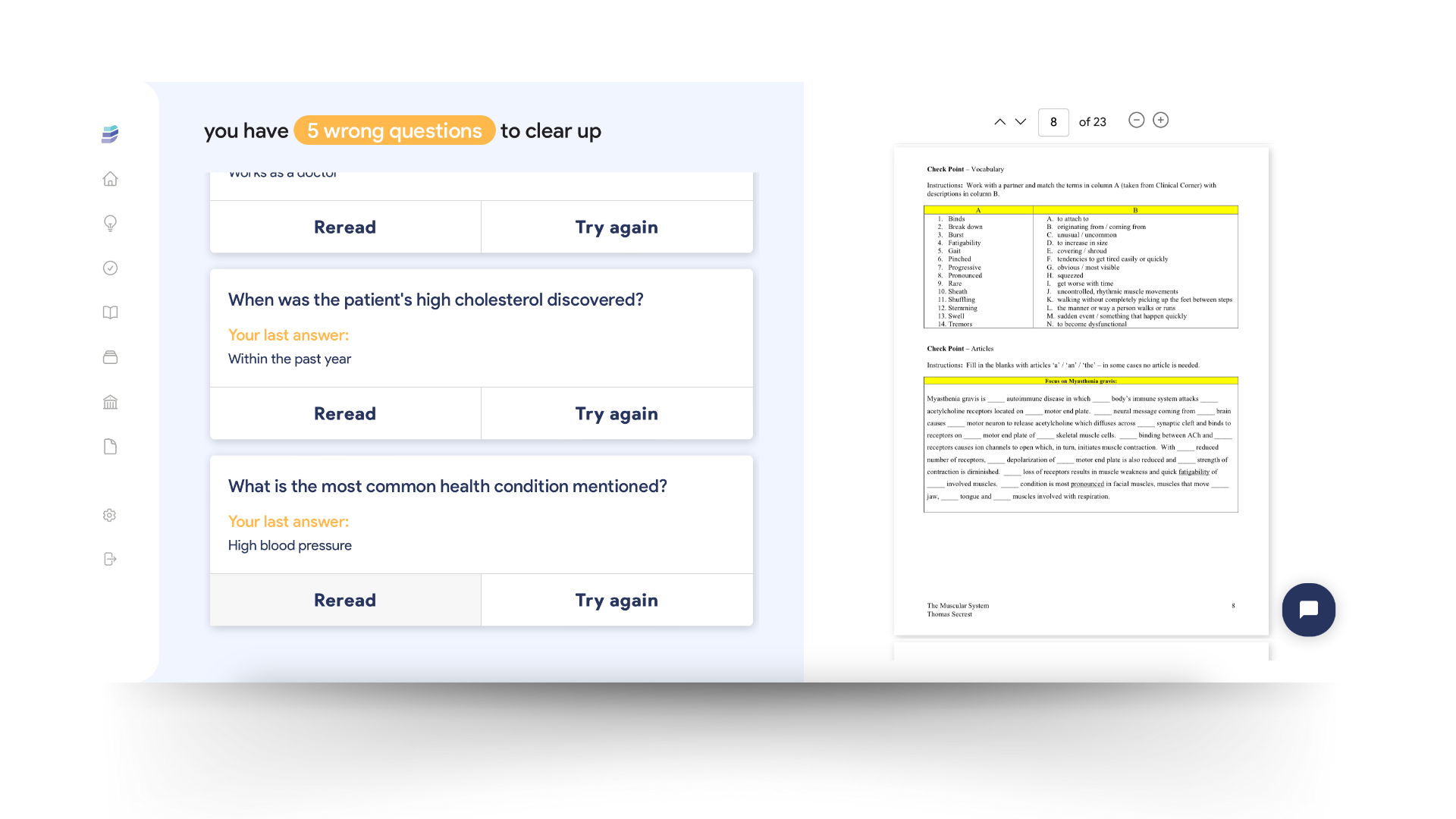The height and width of the screenshot is (819, 1456).
Task: Go to previous page with up chevron
Action: point(999,121)
